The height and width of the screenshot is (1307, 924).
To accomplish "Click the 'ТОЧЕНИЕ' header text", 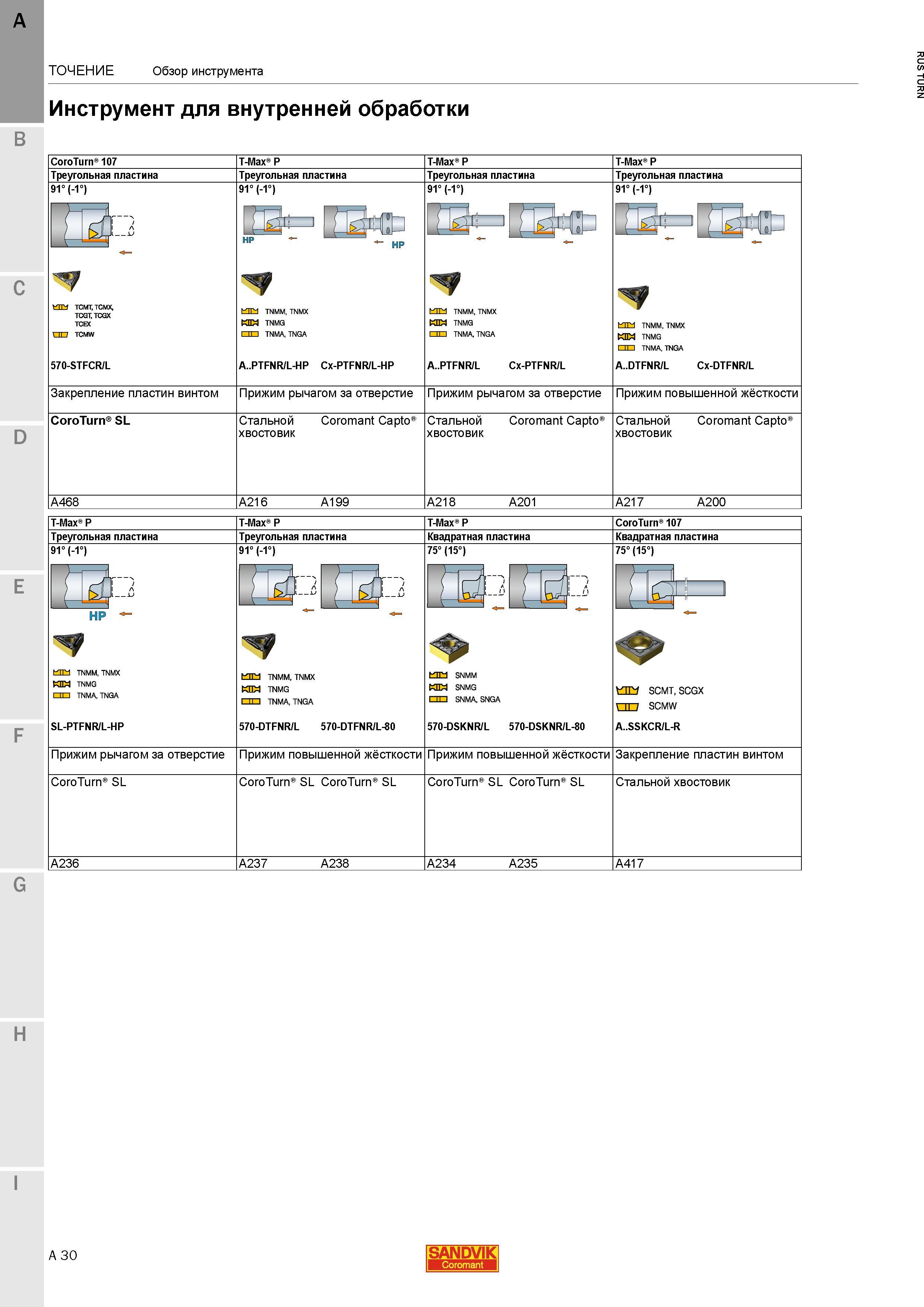I will click(82, 70).
